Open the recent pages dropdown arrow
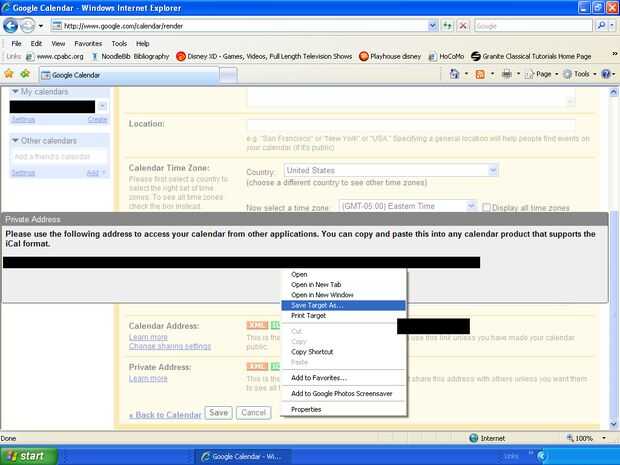The width and height of the screenshot is (620, 465). click(x=41, y=26)
